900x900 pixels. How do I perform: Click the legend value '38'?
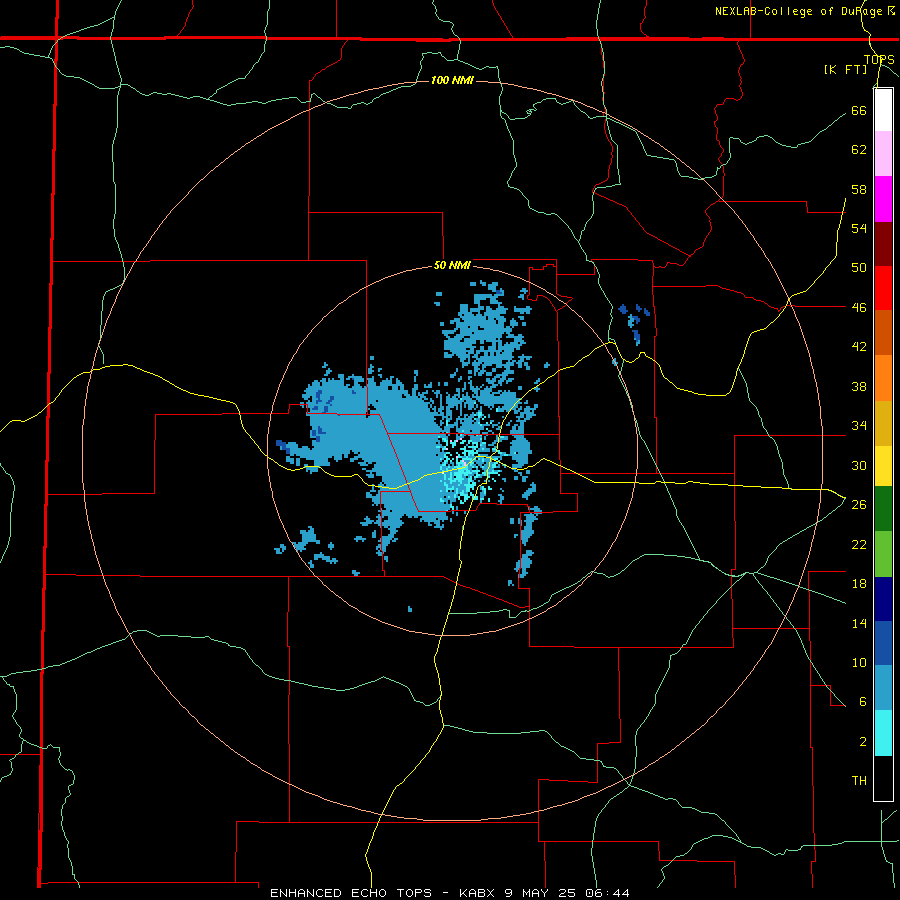(x=859, y=386)
